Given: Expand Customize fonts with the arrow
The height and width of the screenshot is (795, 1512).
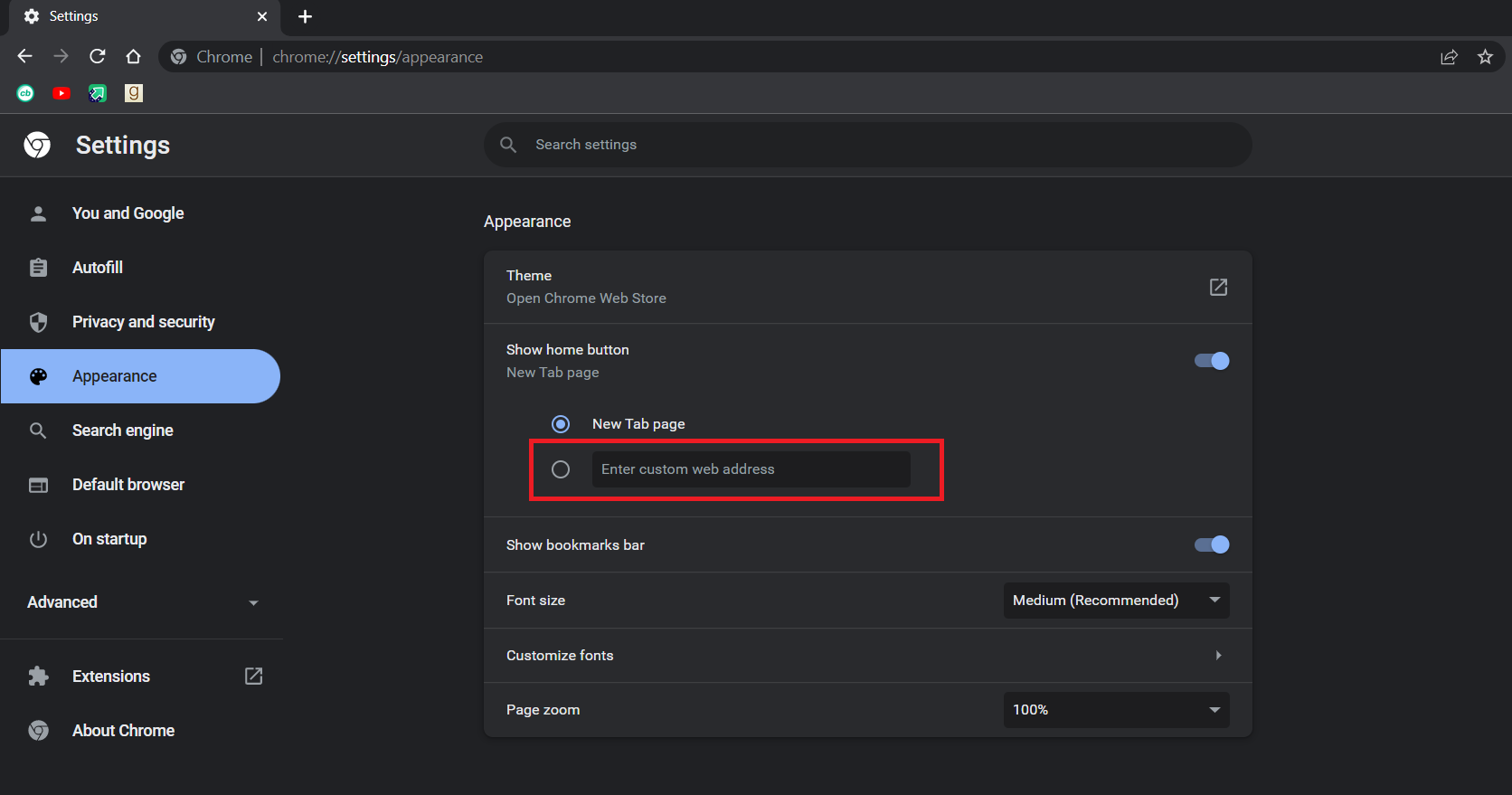Looking at the screenshot, I should coord(1218,656).
